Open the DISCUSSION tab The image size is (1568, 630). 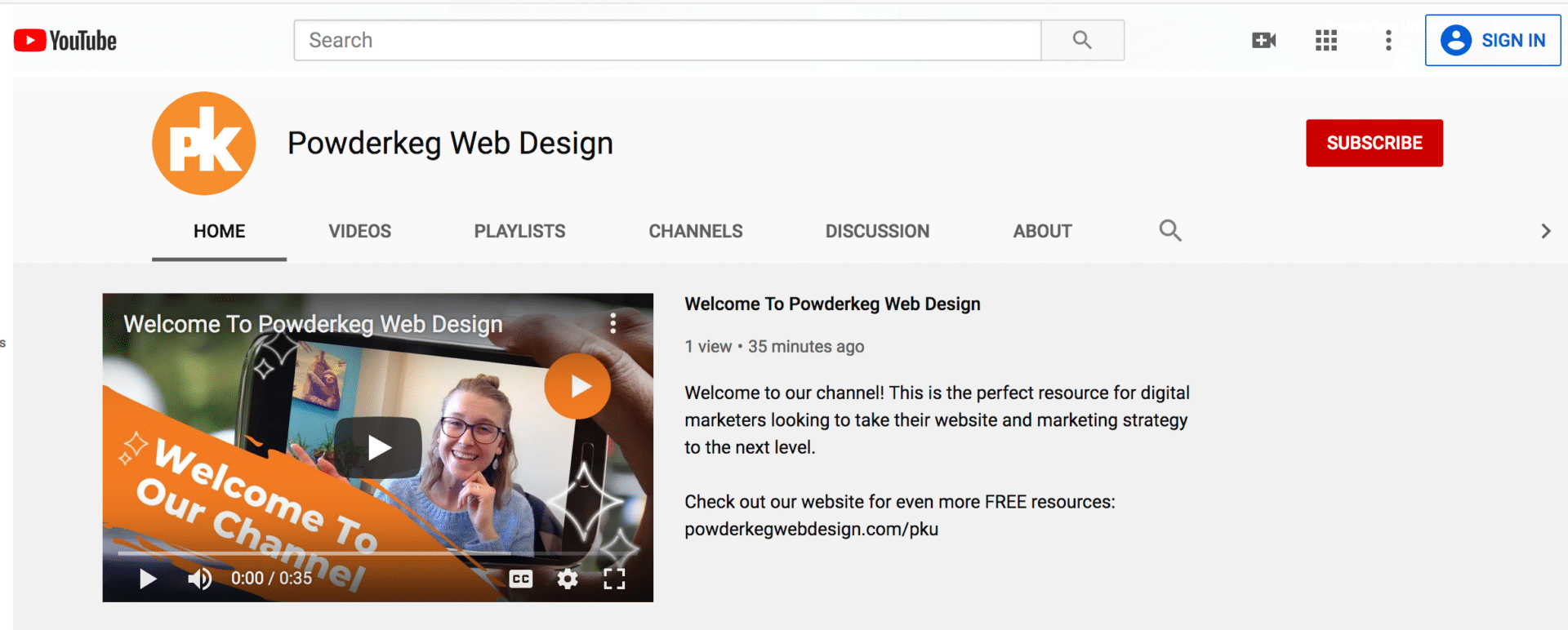(877, 231)
